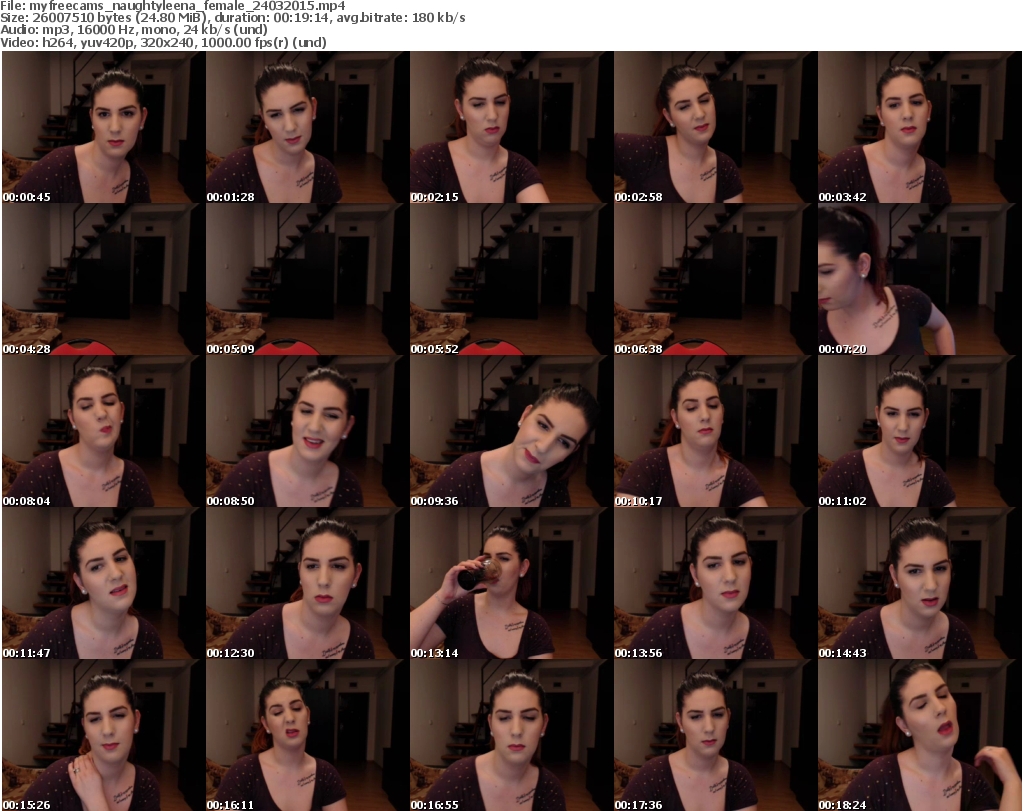The image size is (1024, 811).
Task: Click the File name header line
Action: [x=173, y=6]
